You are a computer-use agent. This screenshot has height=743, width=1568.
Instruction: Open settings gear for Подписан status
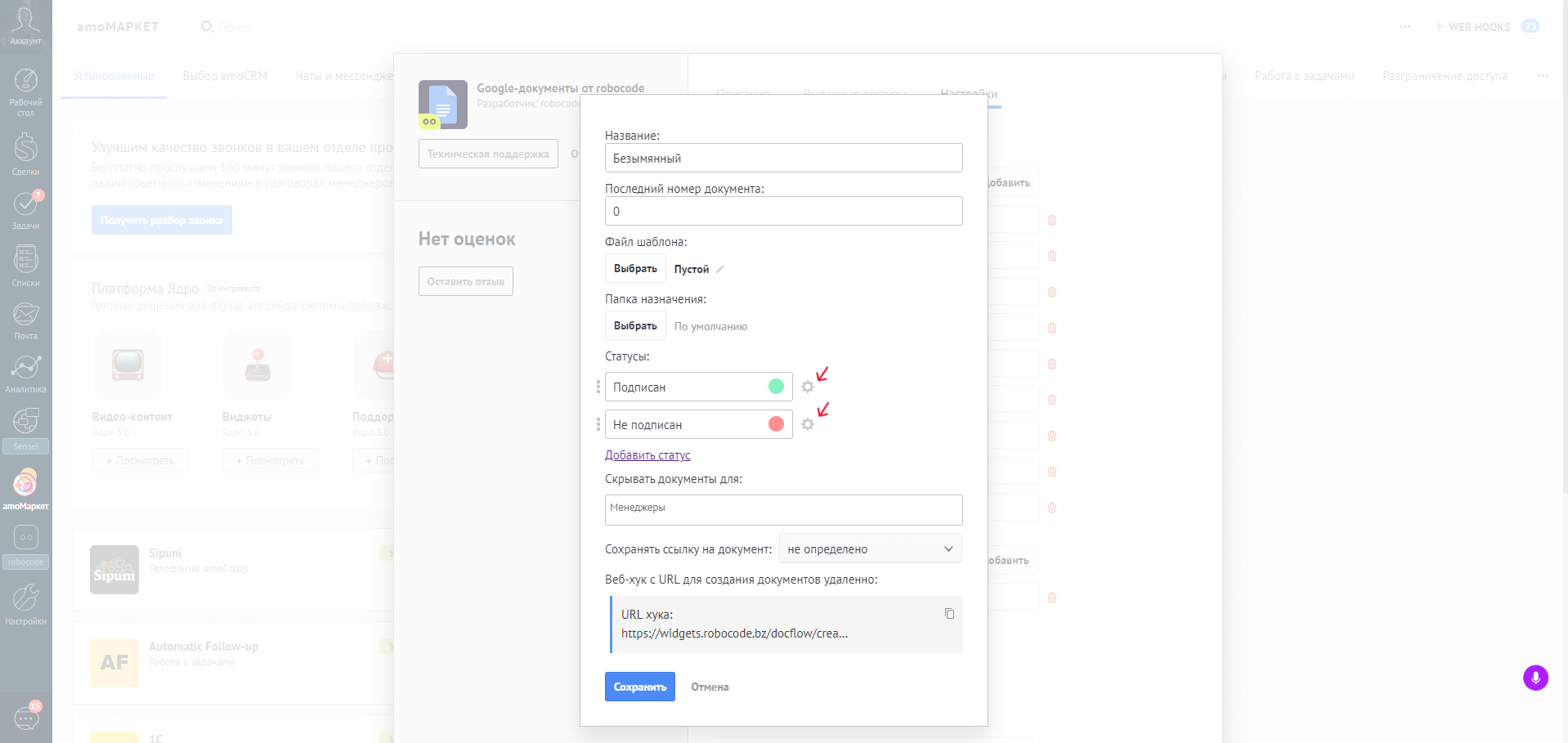(808, 387)
